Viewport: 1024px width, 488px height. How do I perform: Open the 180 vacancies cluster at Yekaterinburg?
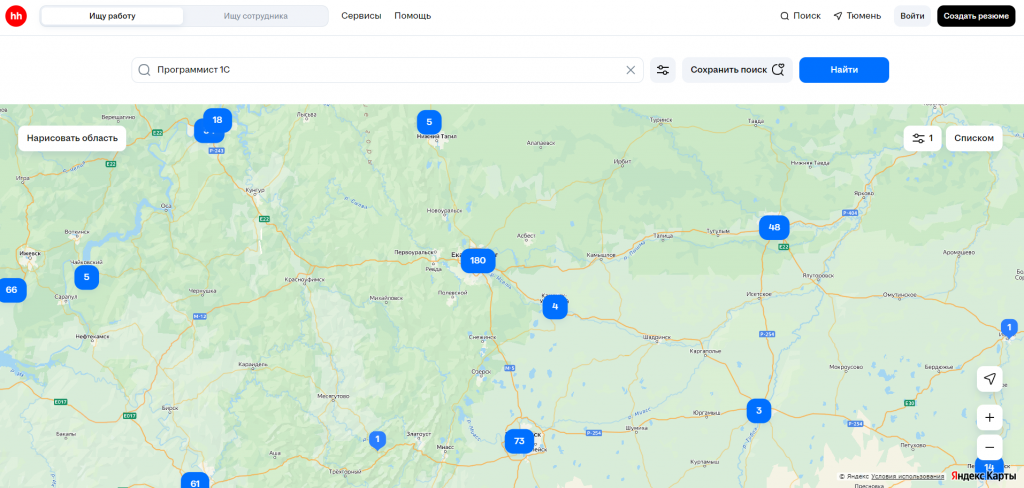click(478, 260)
